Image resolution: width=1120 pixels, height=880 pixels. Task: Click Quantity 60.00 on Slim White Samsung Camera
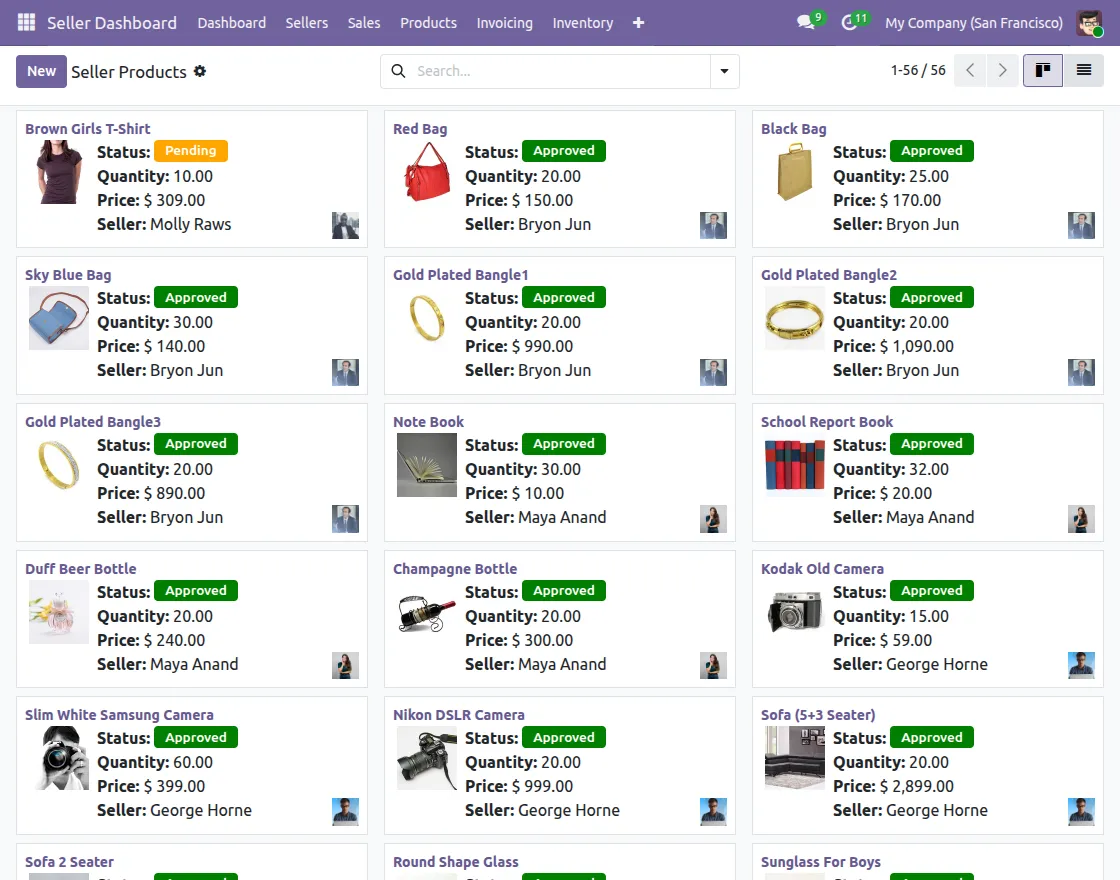[155, 763]
